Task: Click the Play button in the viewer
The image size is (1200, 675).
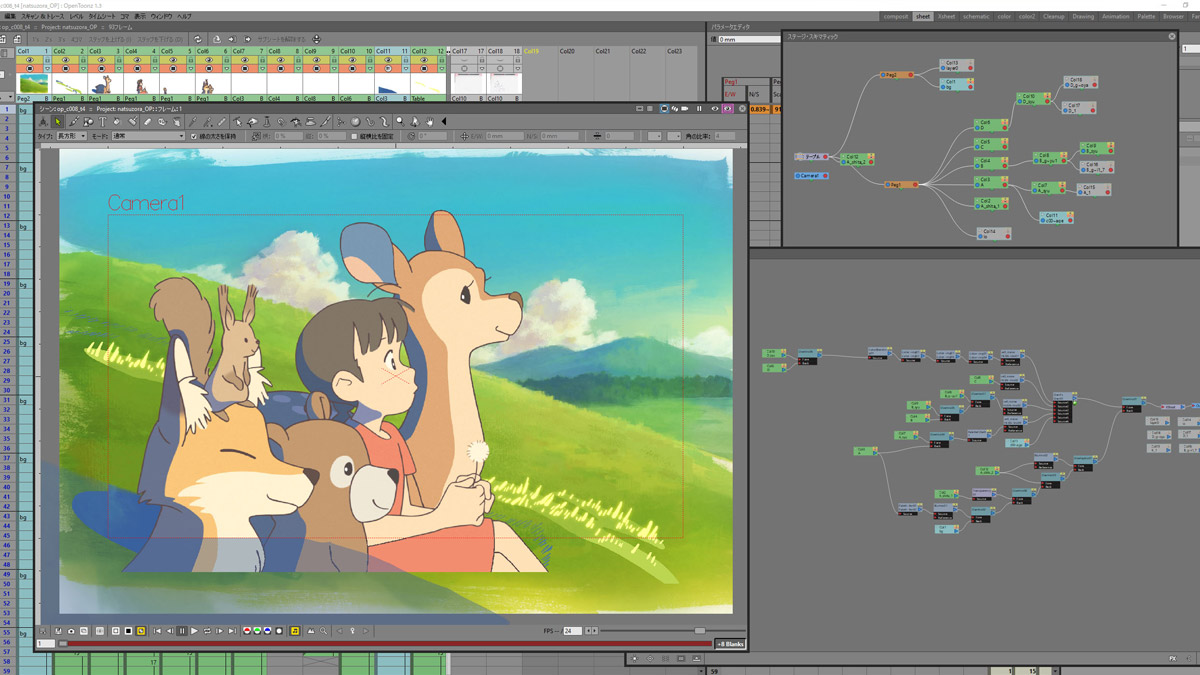Action: click(194, 631)
